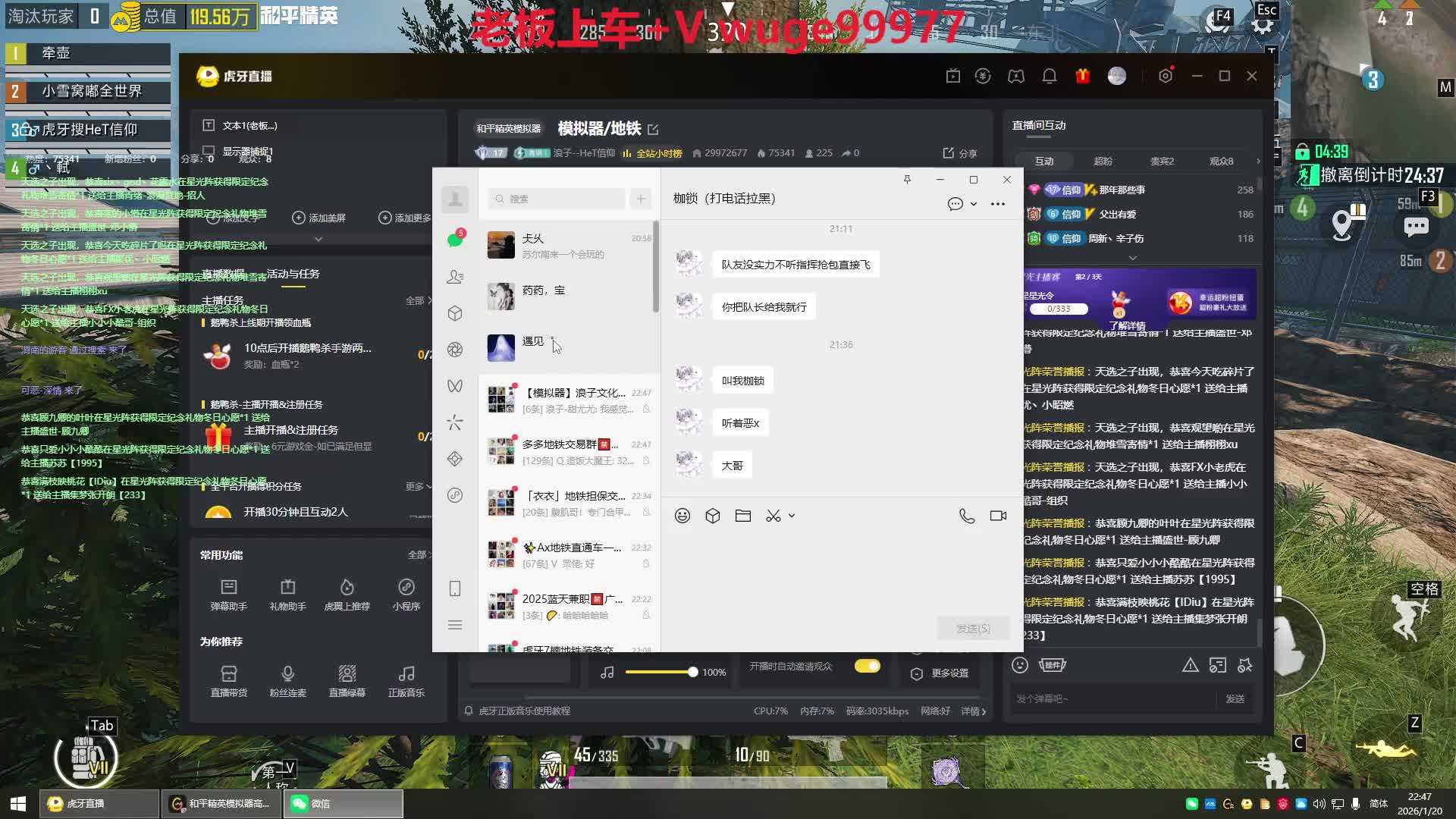
Task: Start a voice call with phone icon
Action: (x=967, y=516)
